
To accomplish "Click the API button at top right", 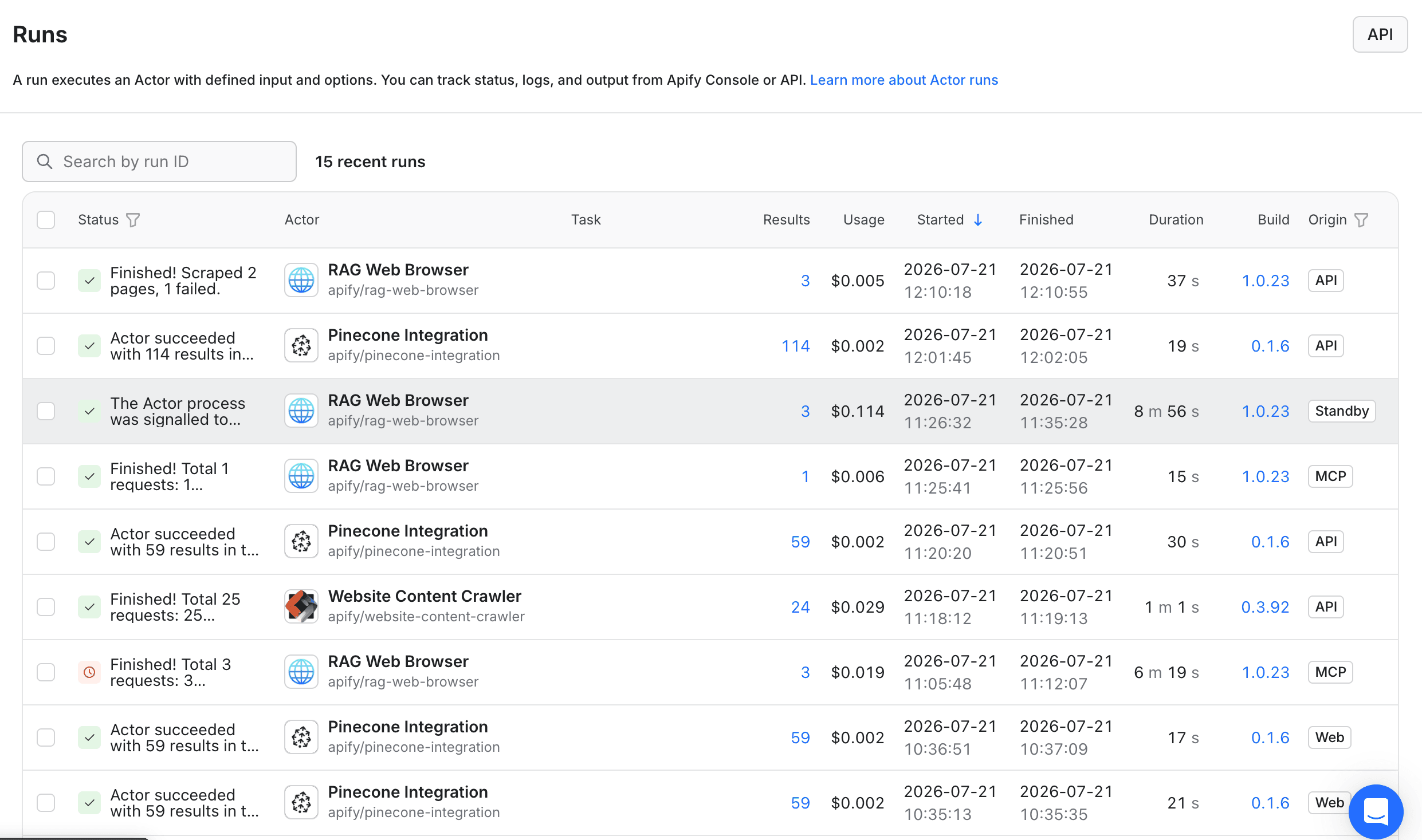I will pyautogui.click(x=1380, y=34).
